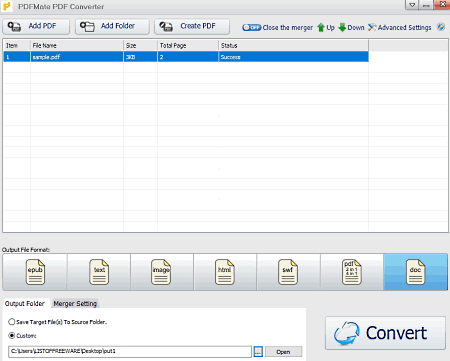The height and width of the screenshot is (361, 450).
Task: Start conversion with the Convert button
Action: [385, 333]
